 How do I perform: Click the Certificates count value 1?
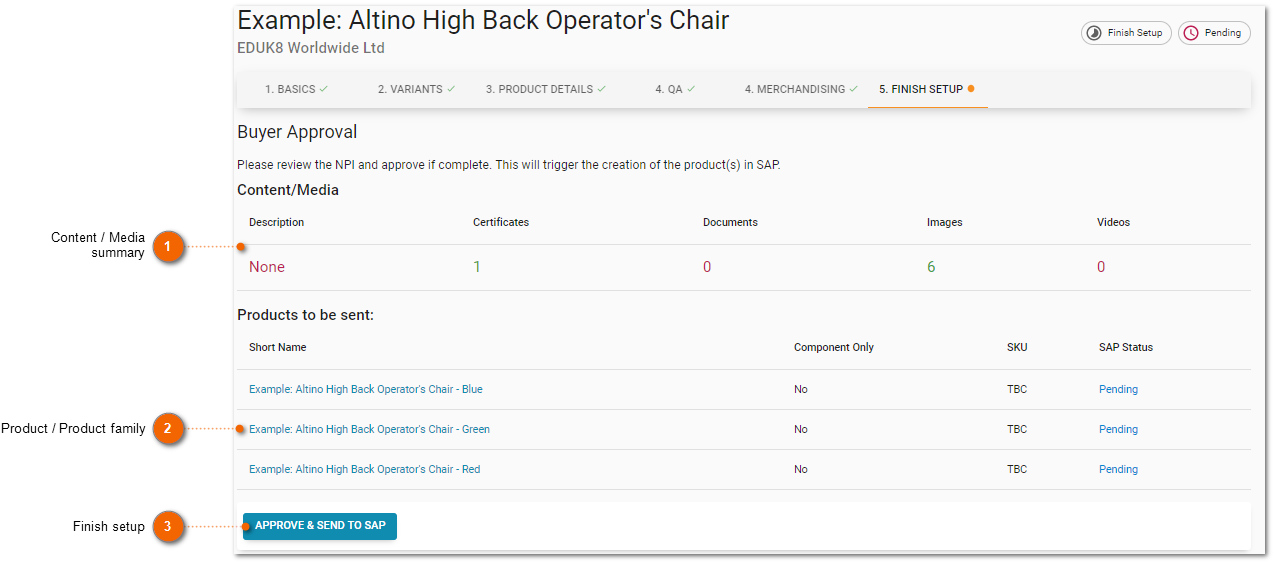point(477,267)
